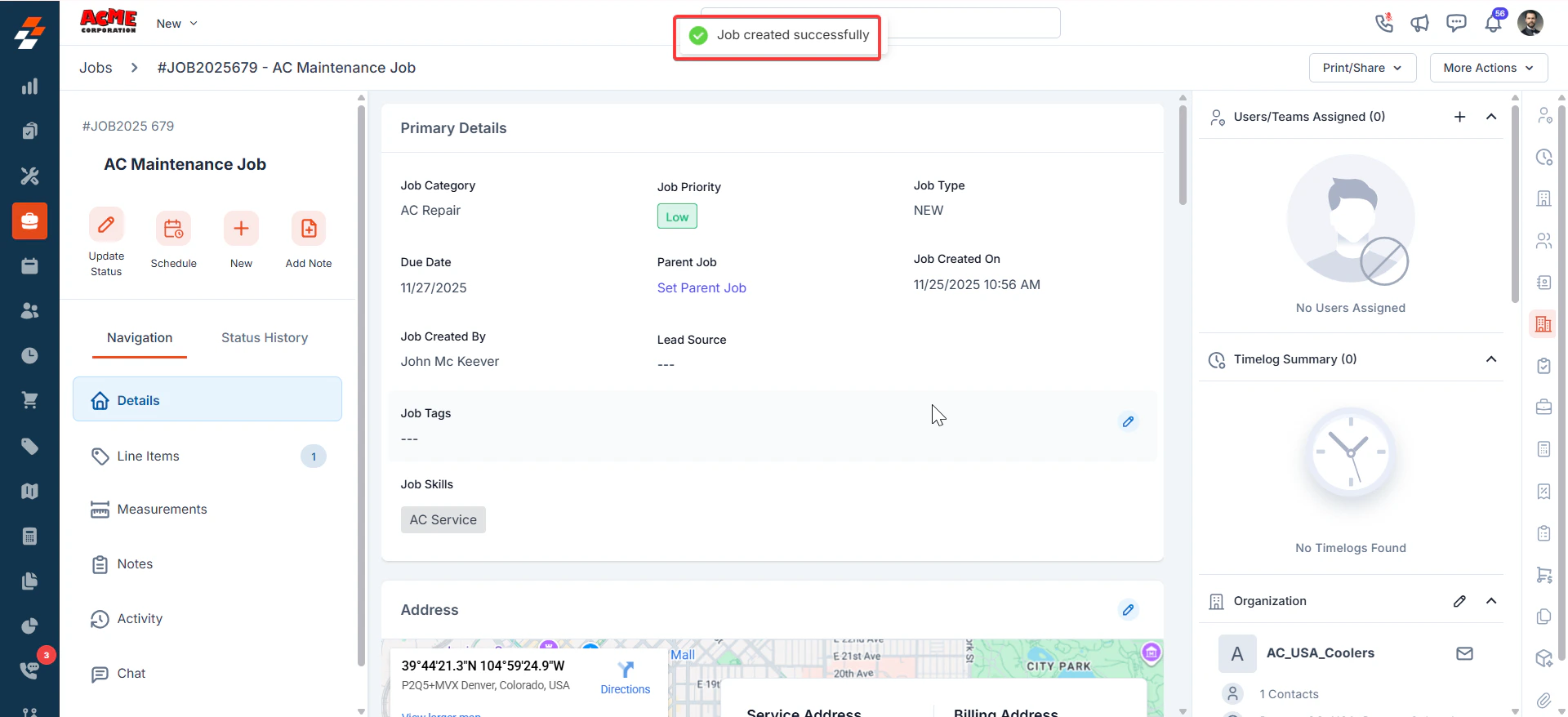Click the AC Service skill chip

[x=443, y=520]
